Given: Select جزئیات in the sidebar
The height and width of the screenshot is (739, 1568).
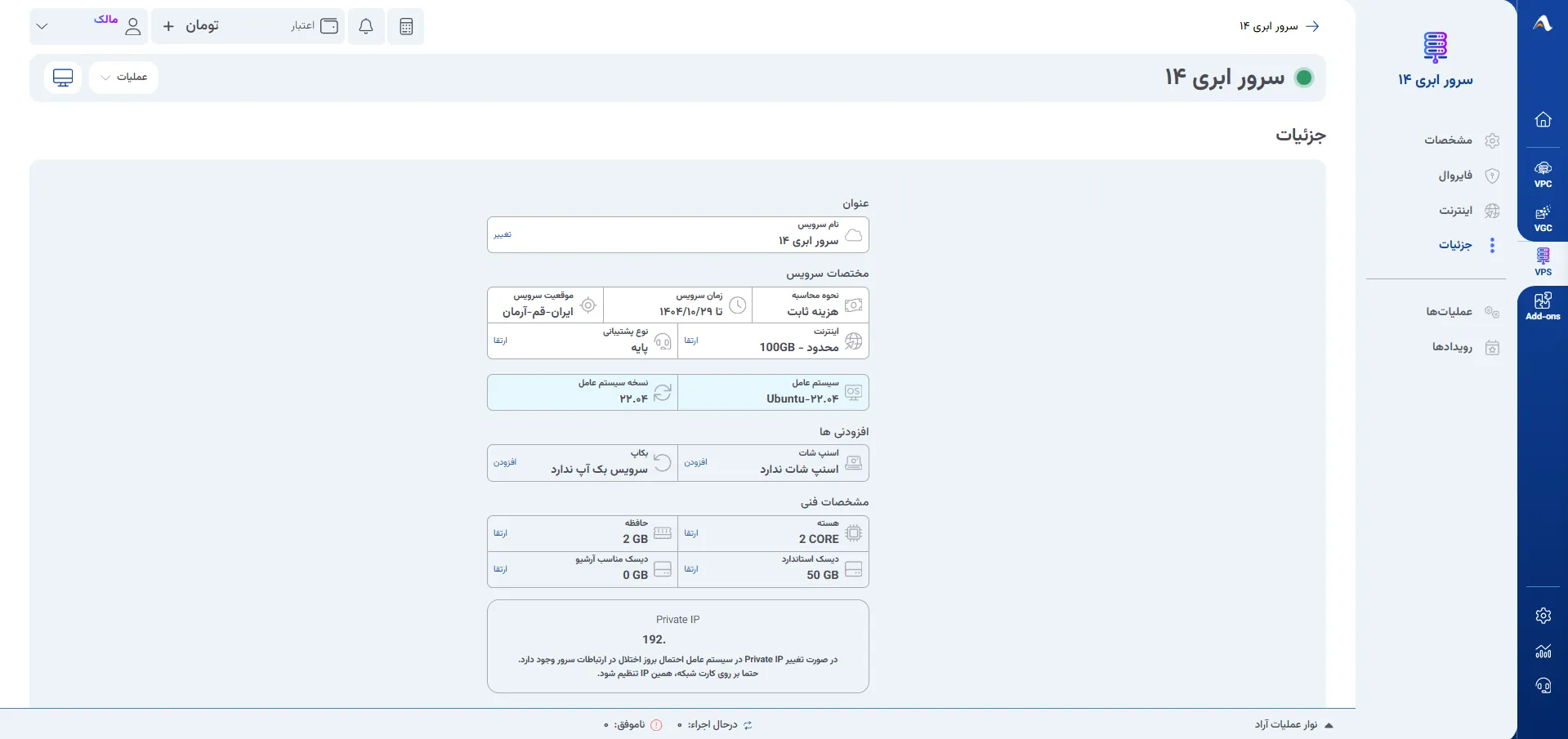Looking at the screenshot, I should pos(1468,245).
